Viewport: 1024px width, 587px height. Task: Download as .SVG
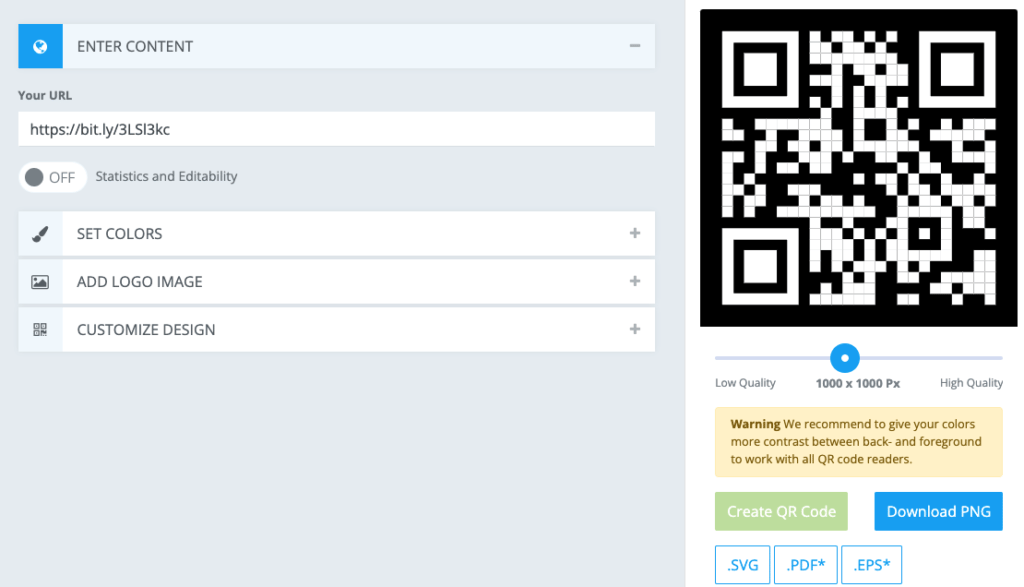(x=743, y=565)
